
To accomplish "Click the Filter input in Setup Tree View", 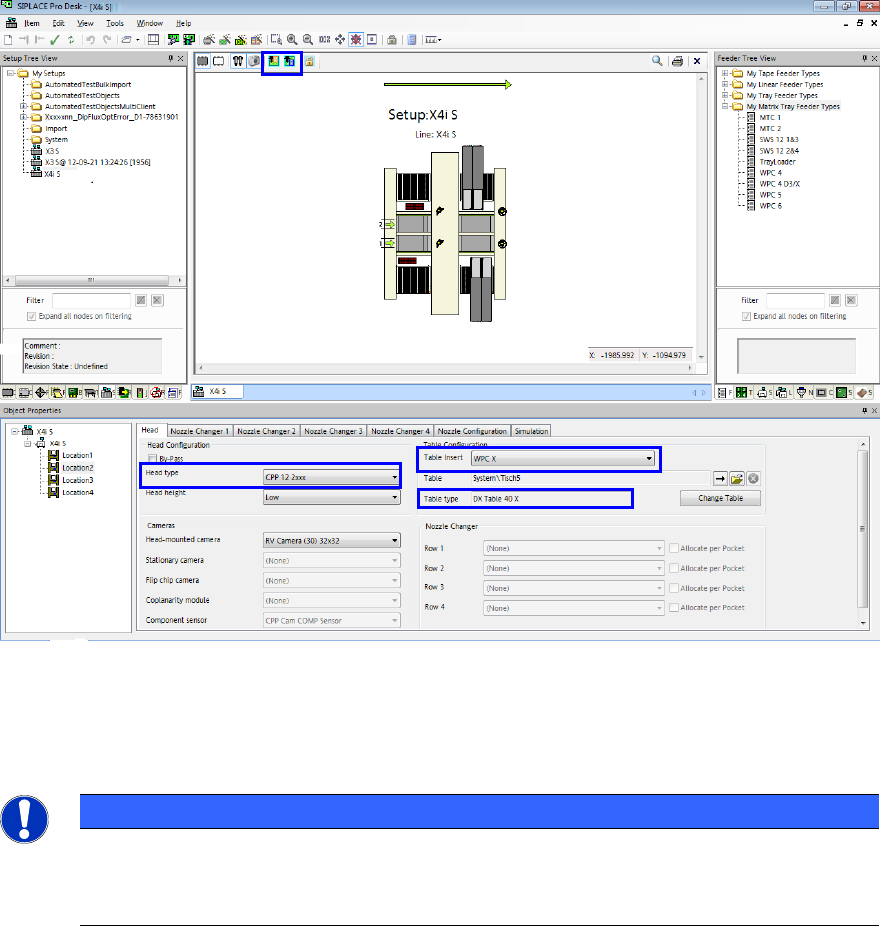I will click(91, 300).
